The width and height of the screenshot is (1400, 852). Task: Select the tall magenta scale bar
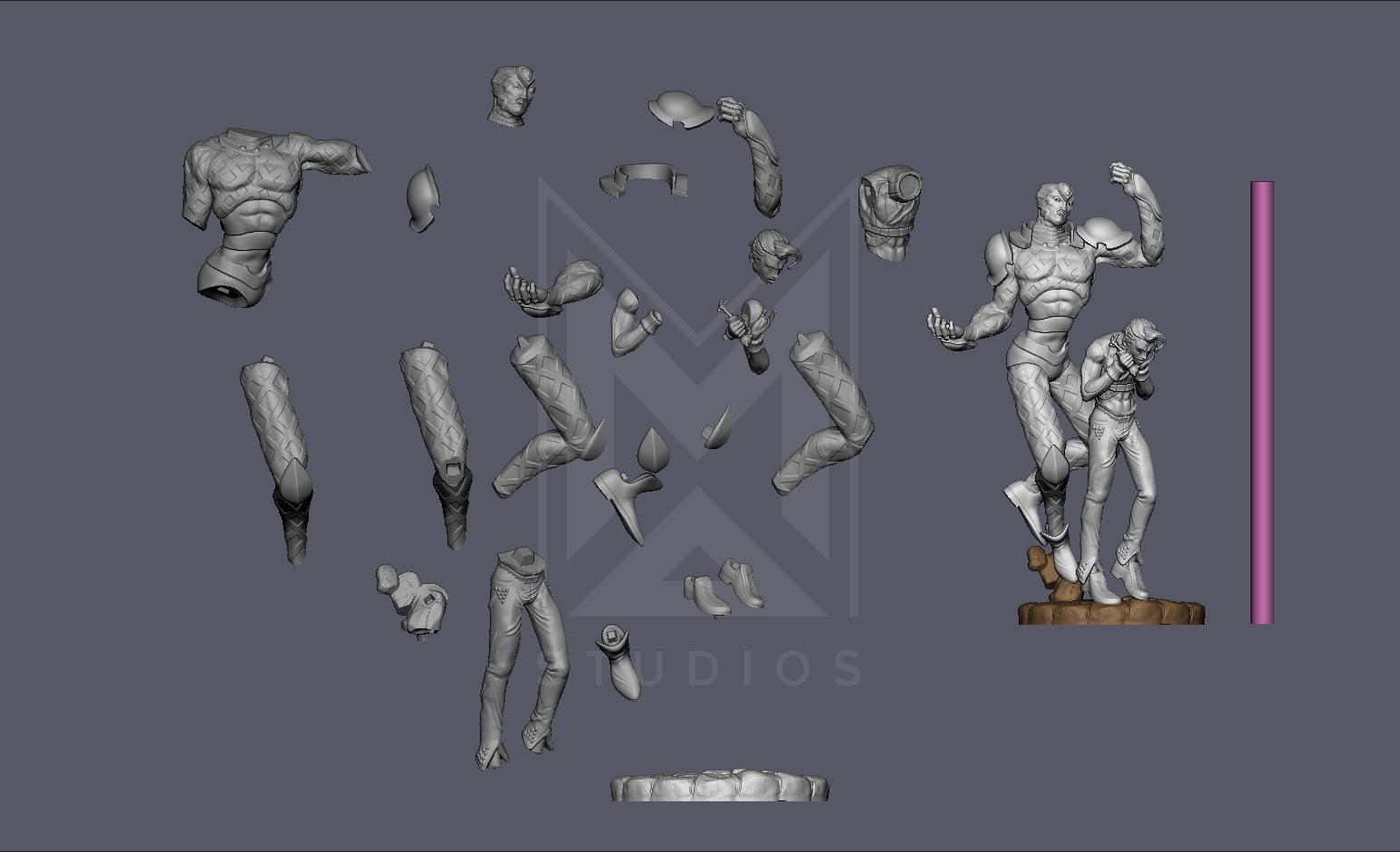tap(1261, 403)
